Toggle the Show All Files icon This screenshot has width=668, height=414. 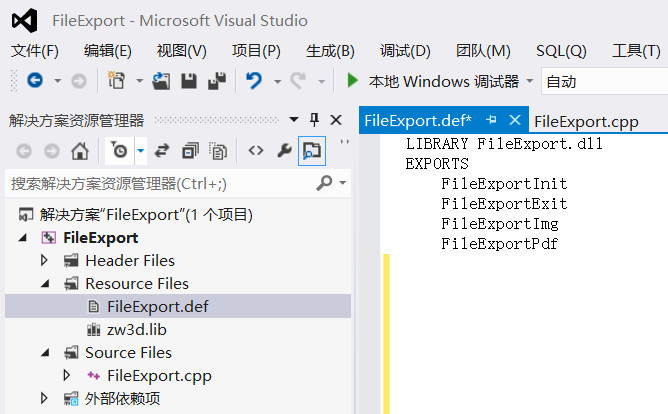coord(217,151)
